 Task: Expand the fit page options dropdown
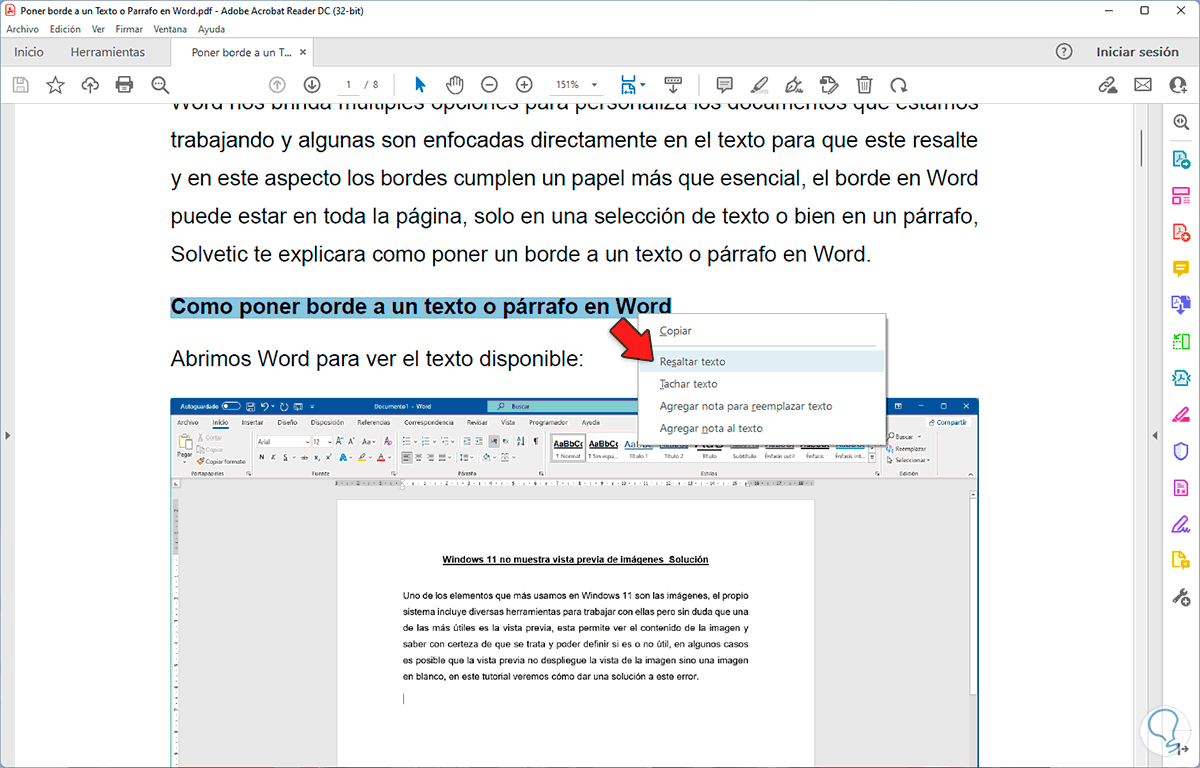pos(643,85)
